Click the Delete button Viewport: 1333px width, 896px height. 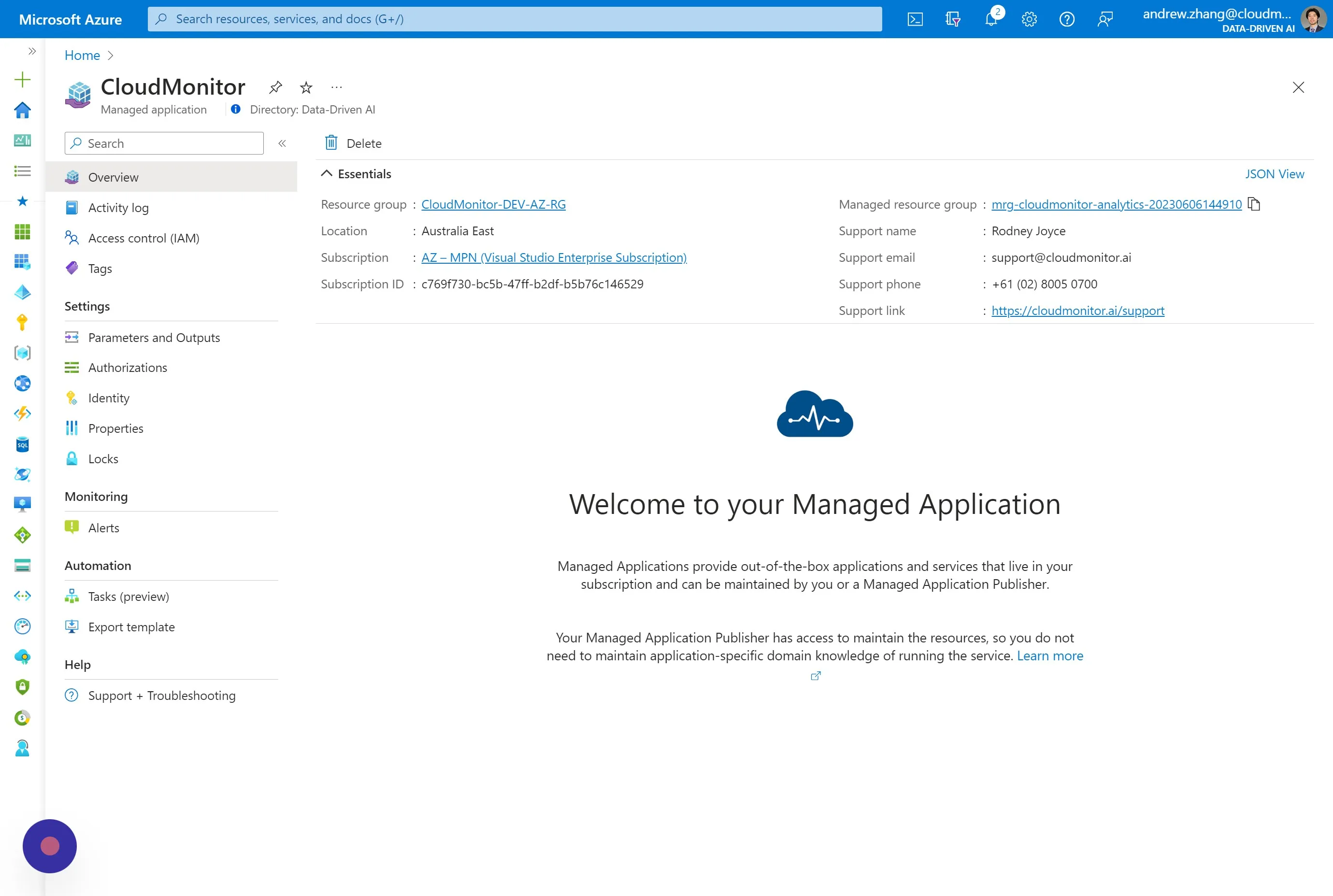pos(353,143)
